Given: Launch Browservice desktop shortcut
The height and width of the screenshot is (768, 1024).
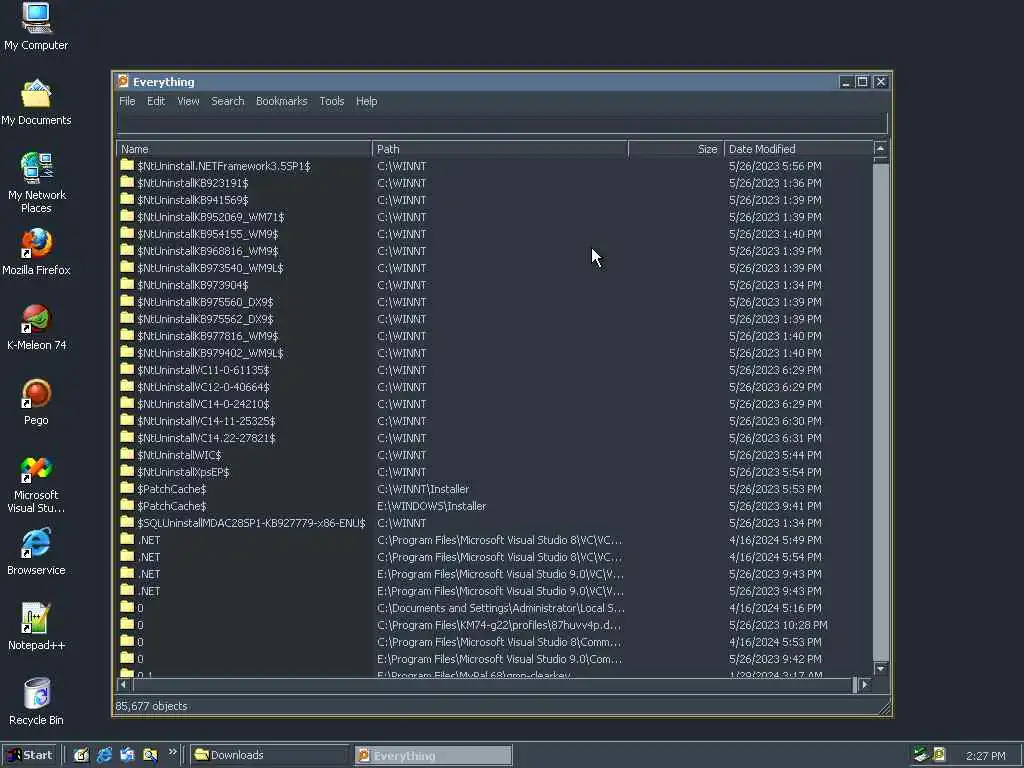Looking at the screenshot, I should (36, 552).
